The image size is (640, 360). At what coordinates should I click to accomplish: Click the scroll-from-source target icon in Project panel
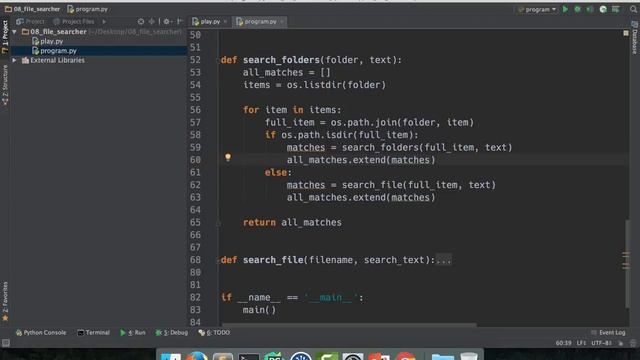click(x=141, y=21)
